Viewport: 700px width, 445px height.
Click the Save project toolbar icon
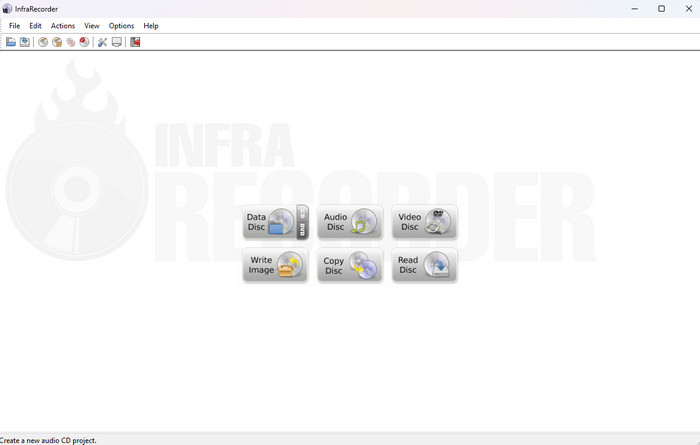tap(25, 42)
